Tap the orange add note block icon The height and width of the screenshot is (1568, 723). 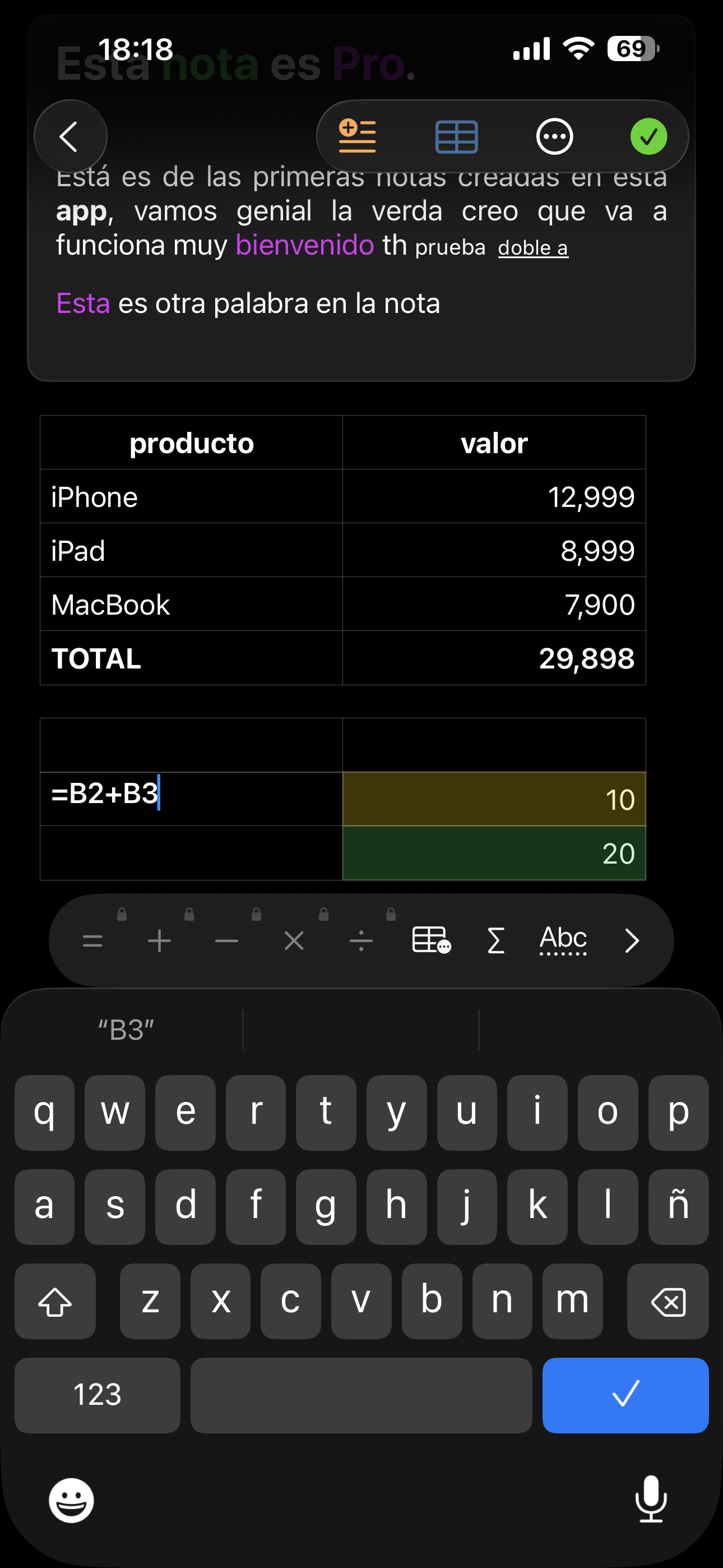(x=357, y=136)
